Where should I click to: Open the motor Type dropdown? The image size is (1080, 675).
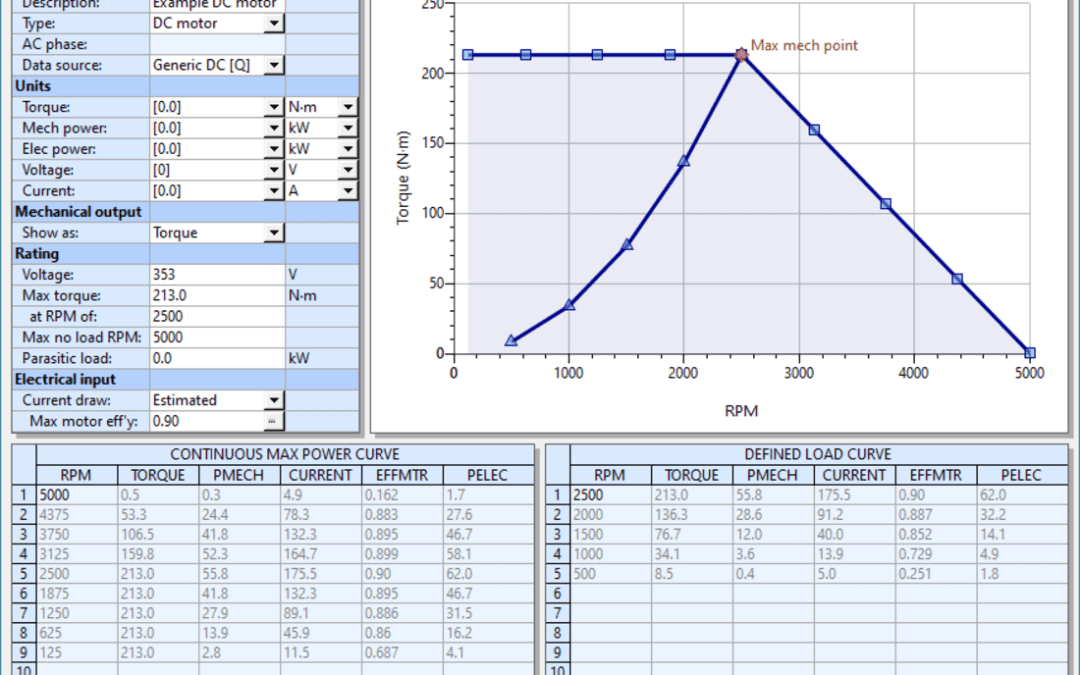tap(274, 23)
